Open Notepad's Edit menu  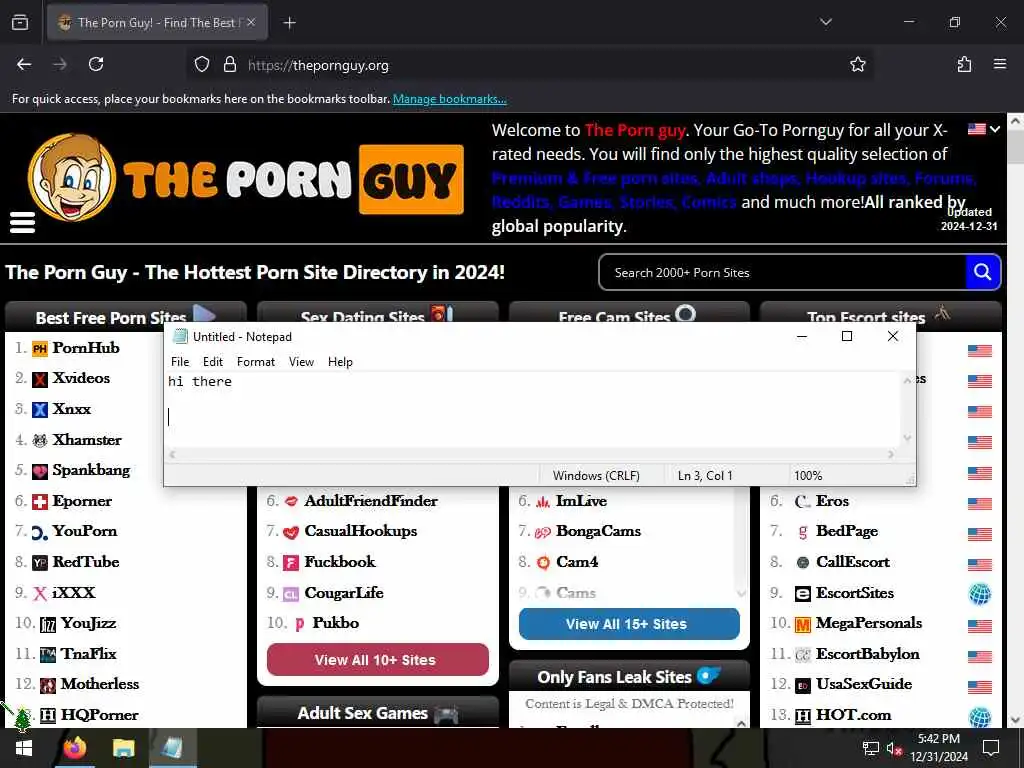(x=213, y=362)
